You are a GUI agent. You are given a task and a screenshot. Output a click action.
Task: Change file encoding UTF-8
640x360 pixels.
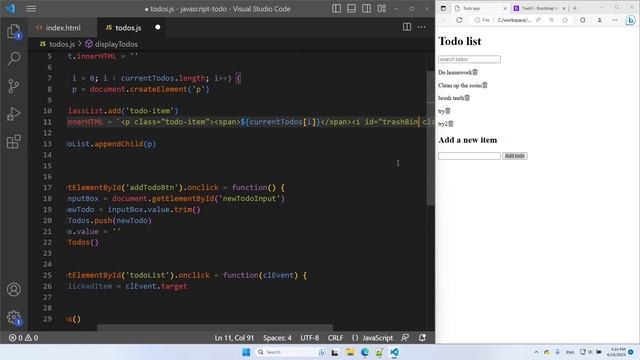(x=310, y=338)
